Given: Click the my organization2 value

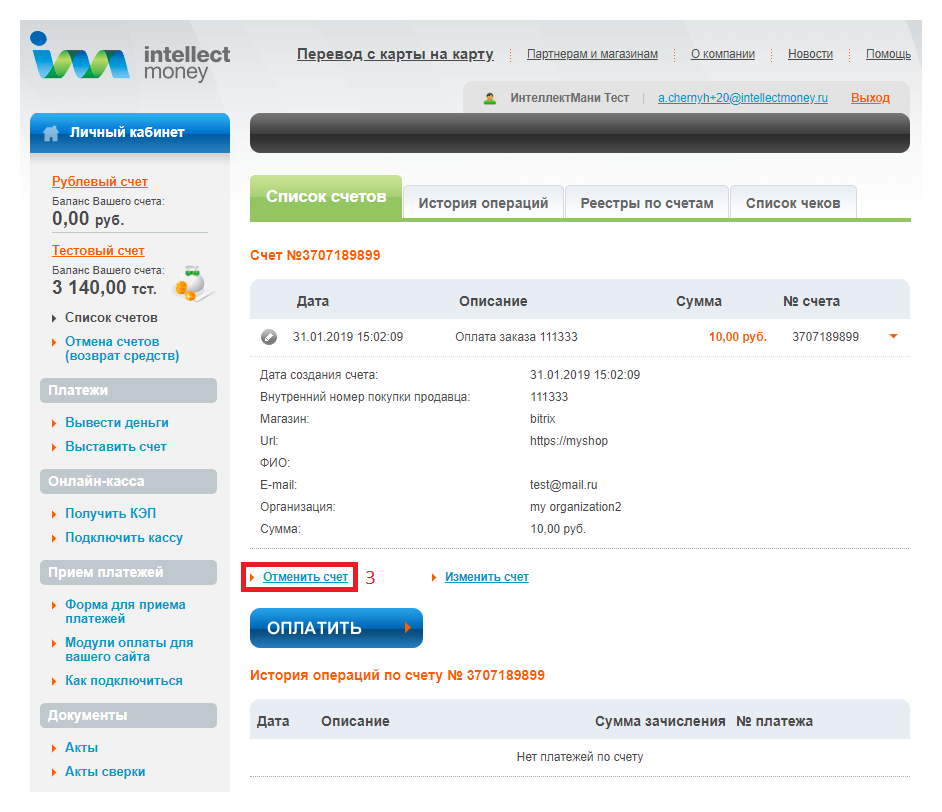Looking at the screenshot, I should (576, 507).
